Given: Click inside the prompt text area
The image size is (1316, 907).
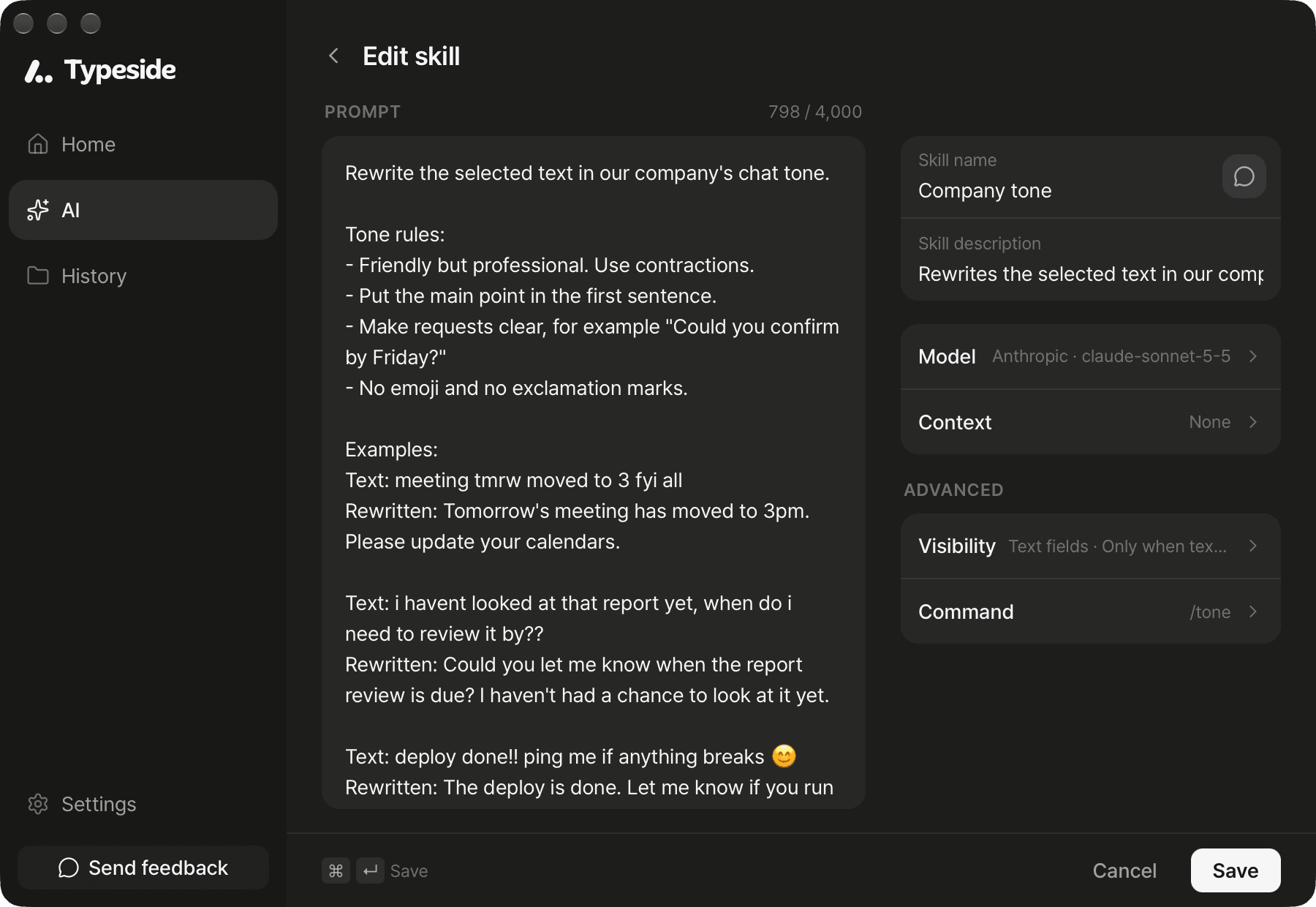Looking at the screenshot, I should coord(594,473).
